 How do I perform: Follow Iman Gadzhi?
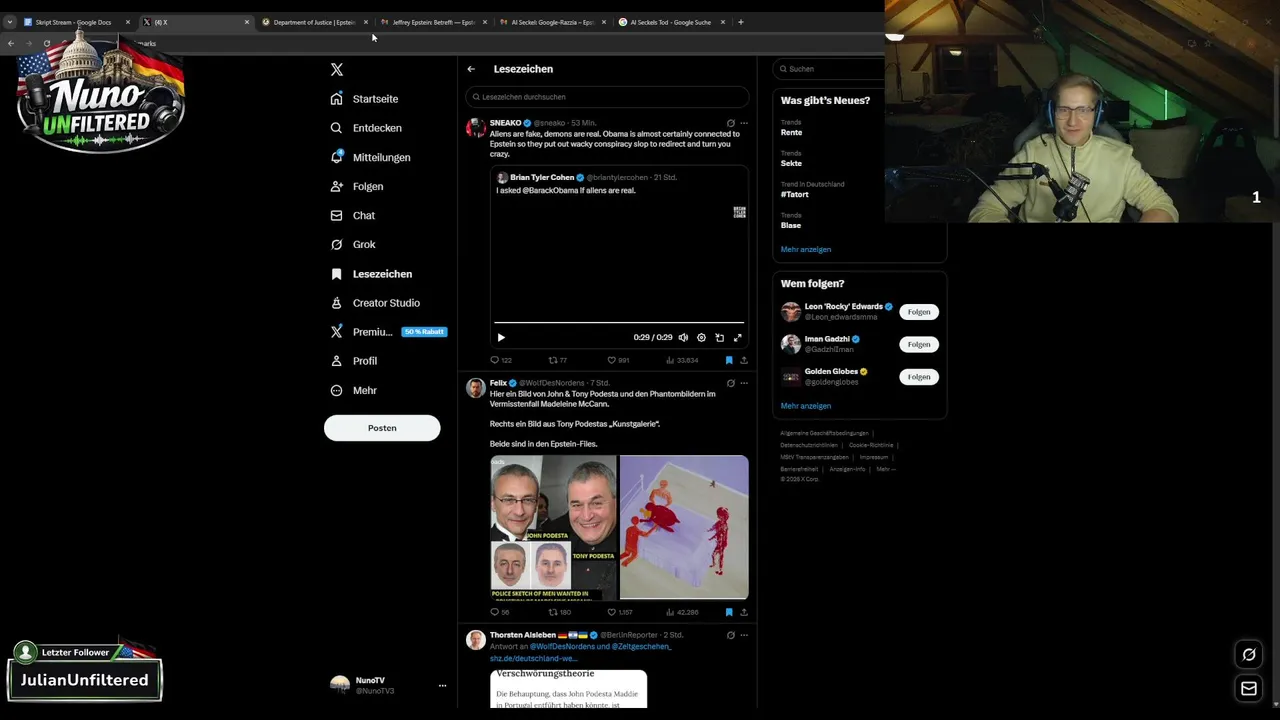(919, 344)
